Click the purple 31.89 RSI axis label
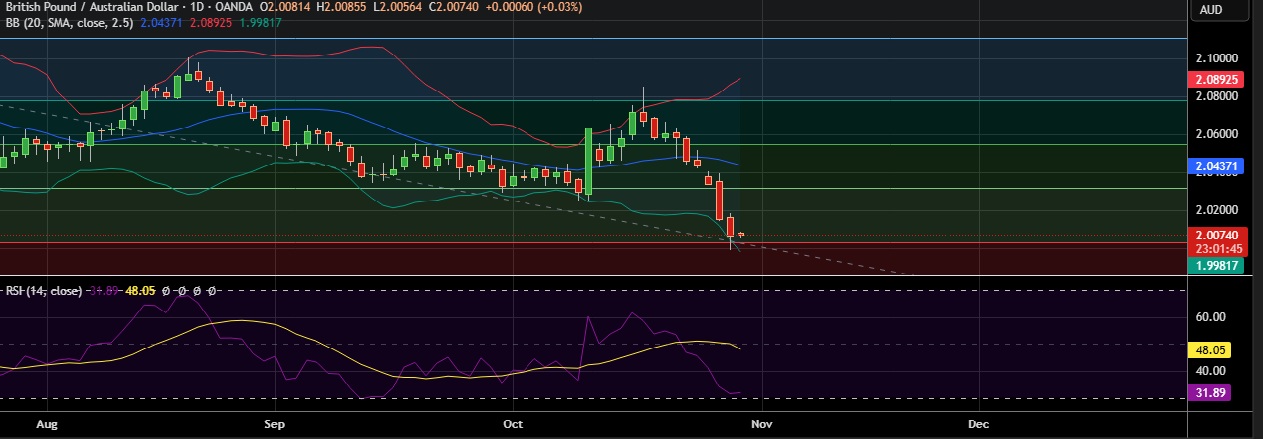 (1211, 393)
